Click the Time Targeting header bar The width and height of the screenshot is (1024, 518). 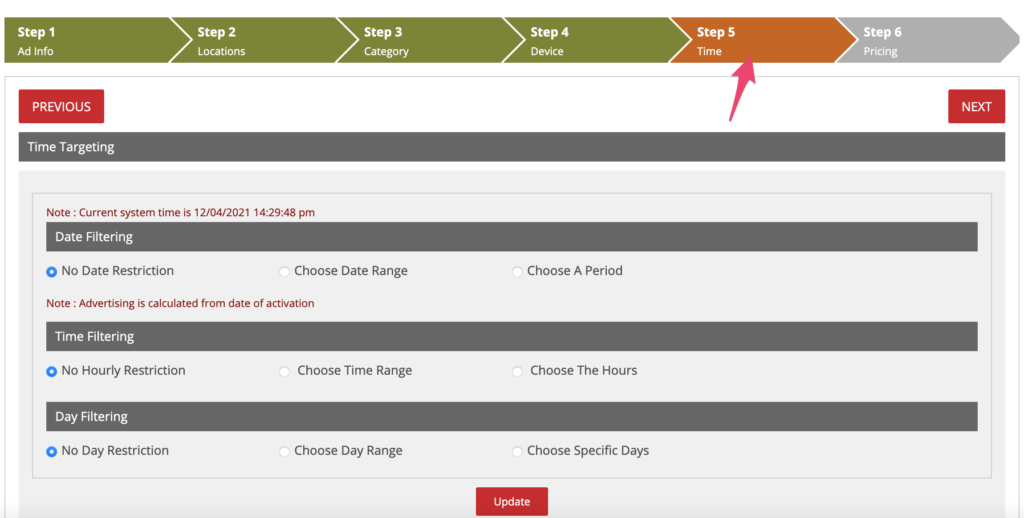(x=511, y=147)
